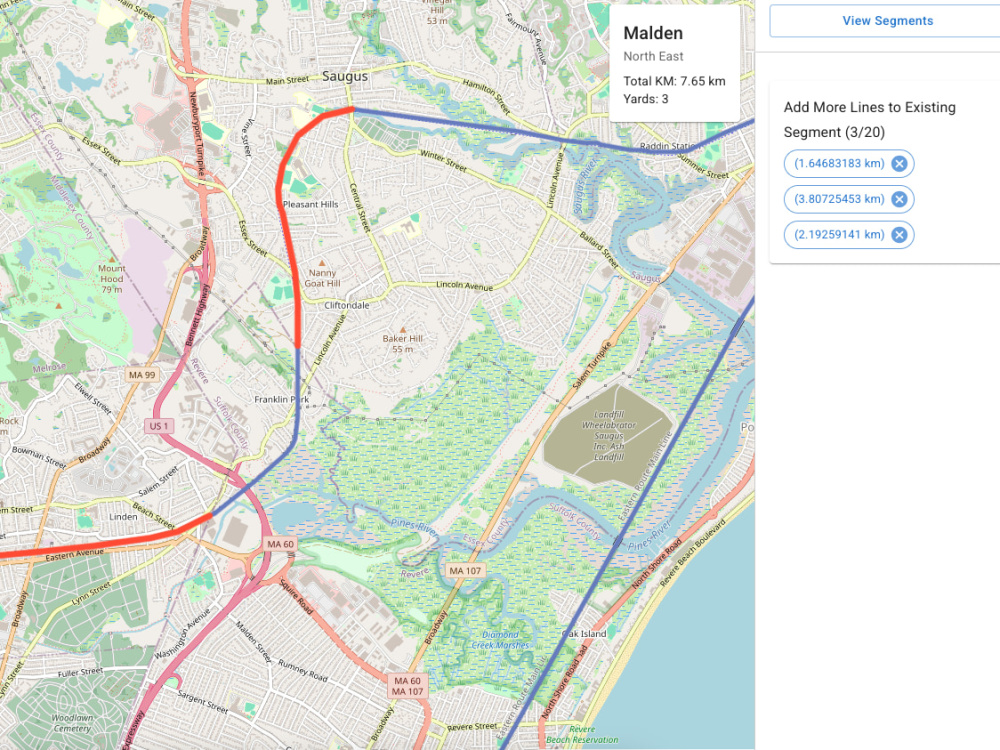This screenshot has height=750, width=1000.
Task: Click the Diamond Creek Marshes label
Action: (x=501, y=640)
